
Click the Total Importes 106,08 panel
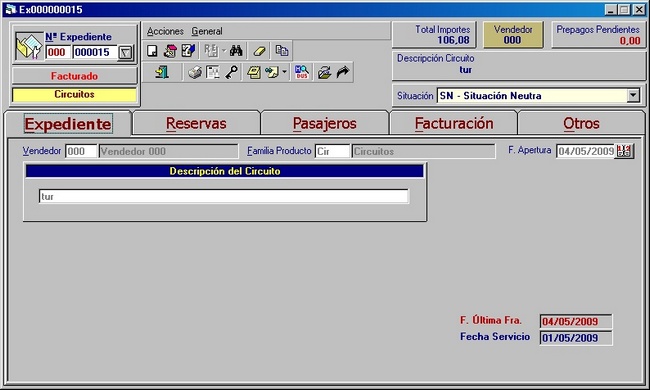point(434,35)
